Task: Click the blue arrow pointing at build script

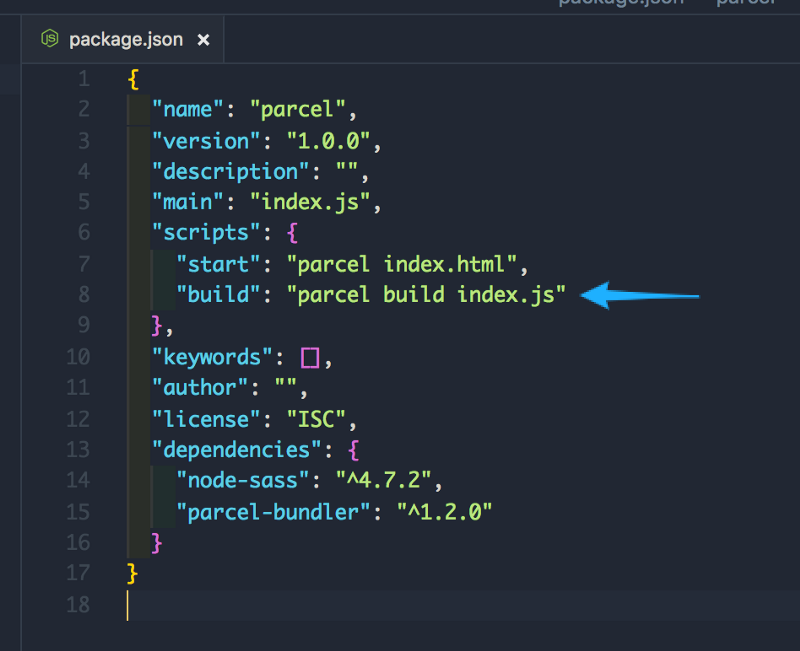Action: coord(639,295)
